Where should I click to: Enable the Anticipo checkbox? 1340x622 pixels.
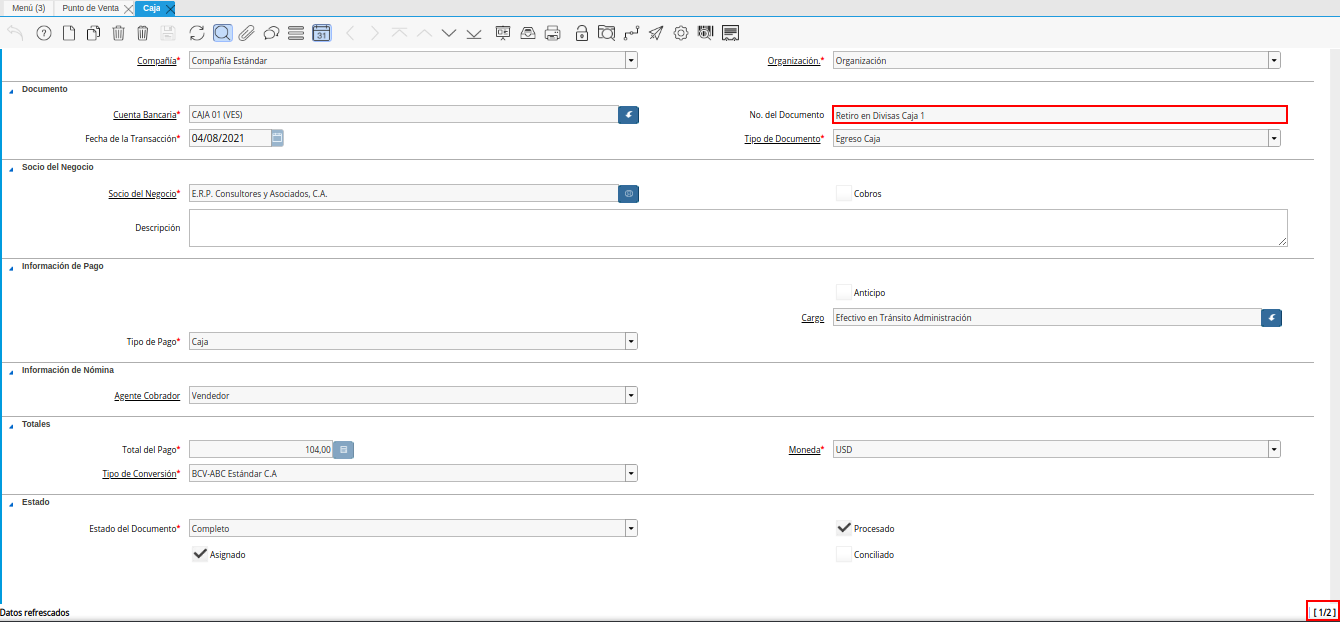coord(844,292)
